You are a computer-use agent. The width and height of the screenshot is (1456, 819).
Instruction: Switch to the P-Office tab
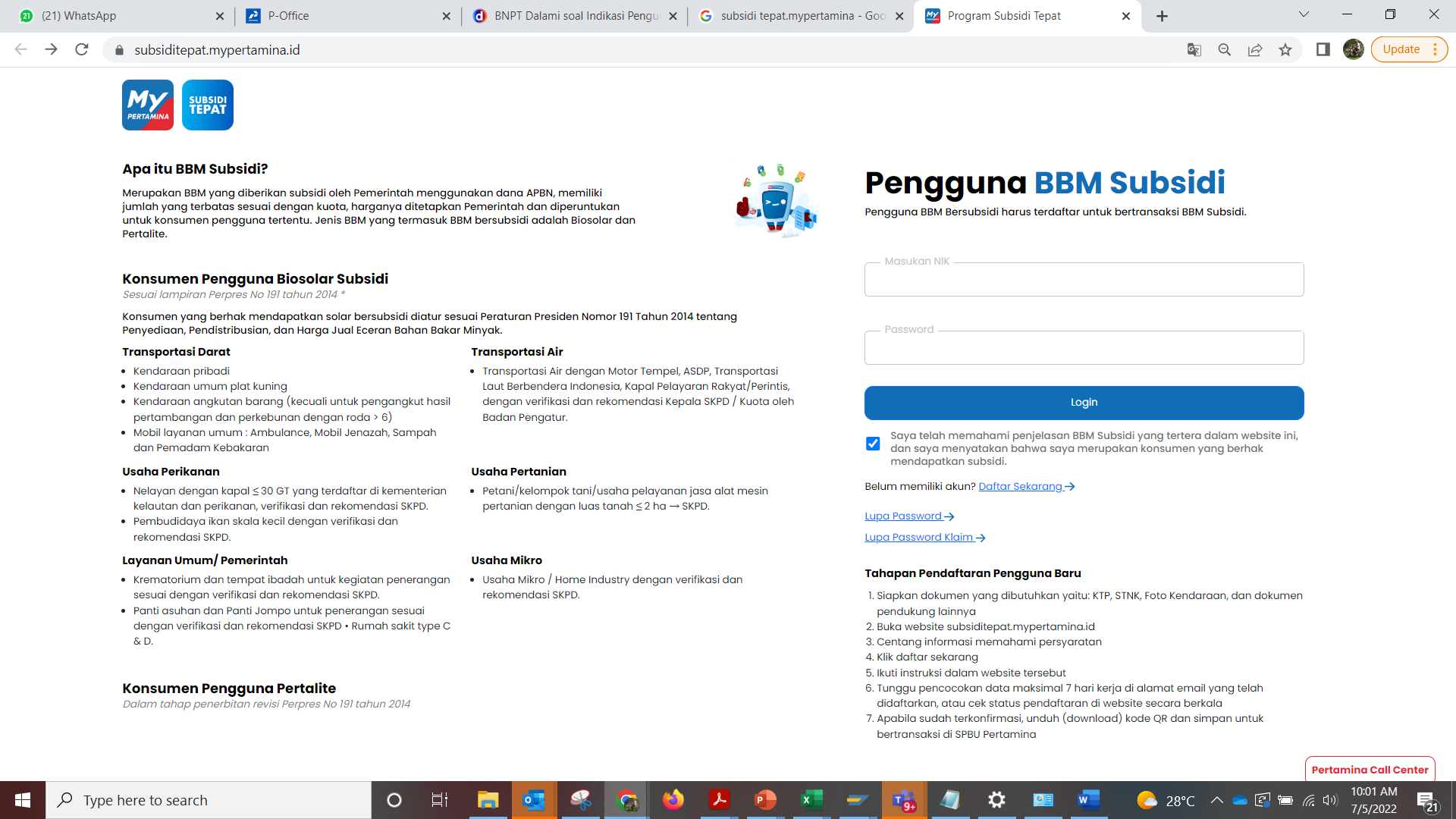(345, 16)
